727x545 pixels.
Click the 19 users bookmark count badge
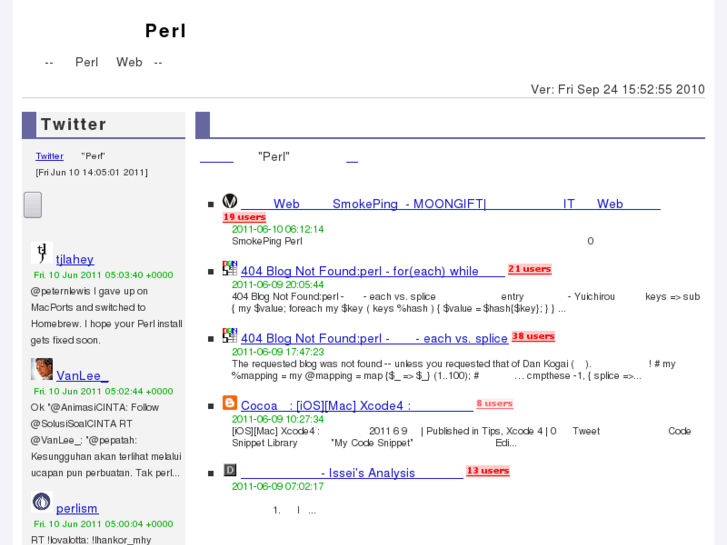(244, 217)
